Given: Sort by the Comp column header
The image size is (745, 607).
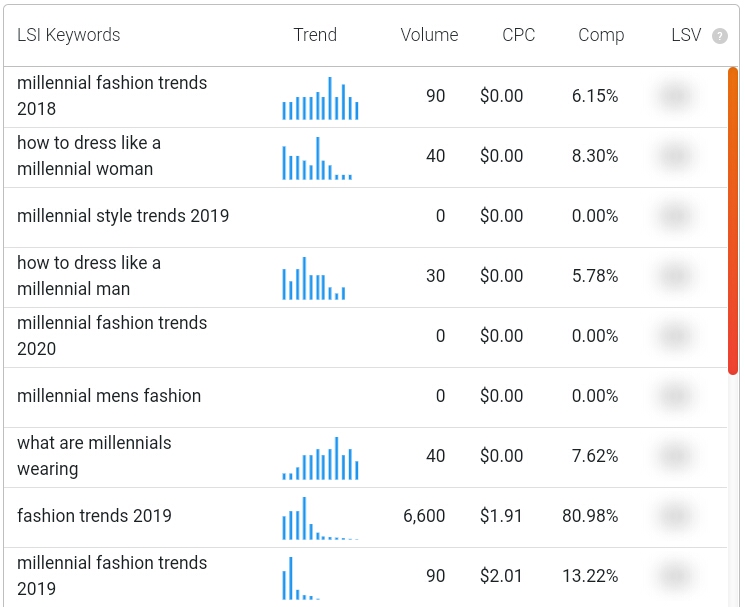Looking at the screenshot, I should point(601,35).
